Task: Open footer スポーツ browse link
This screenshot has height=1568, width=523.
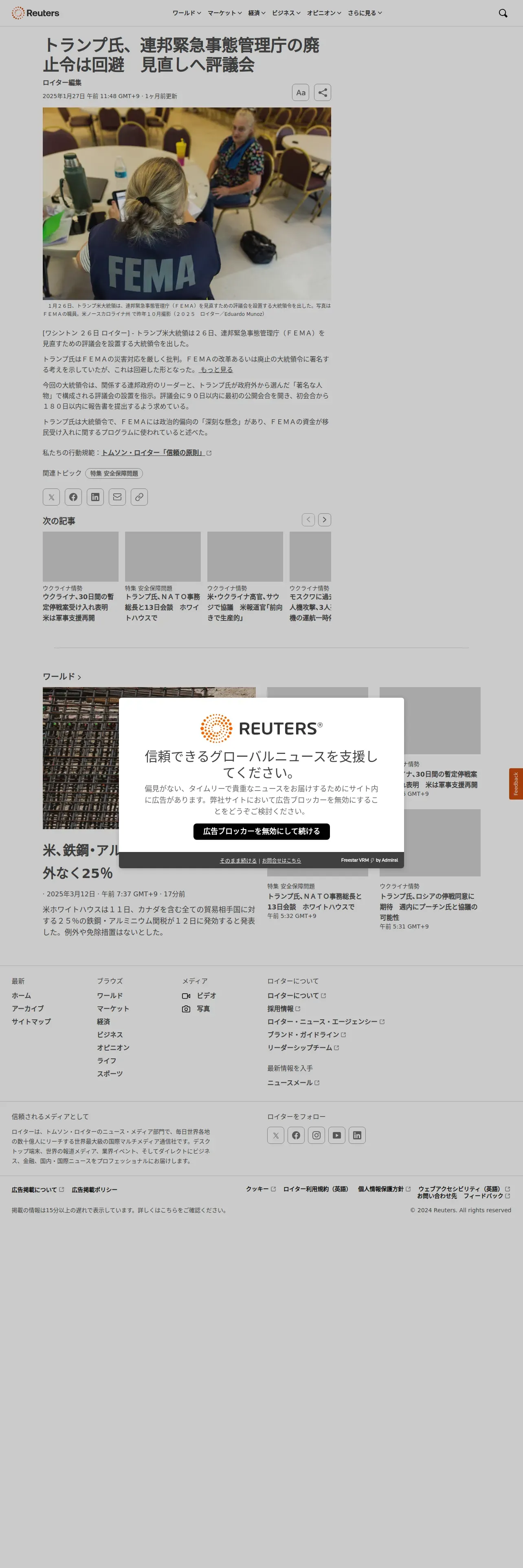Action: coord(110,1074)
